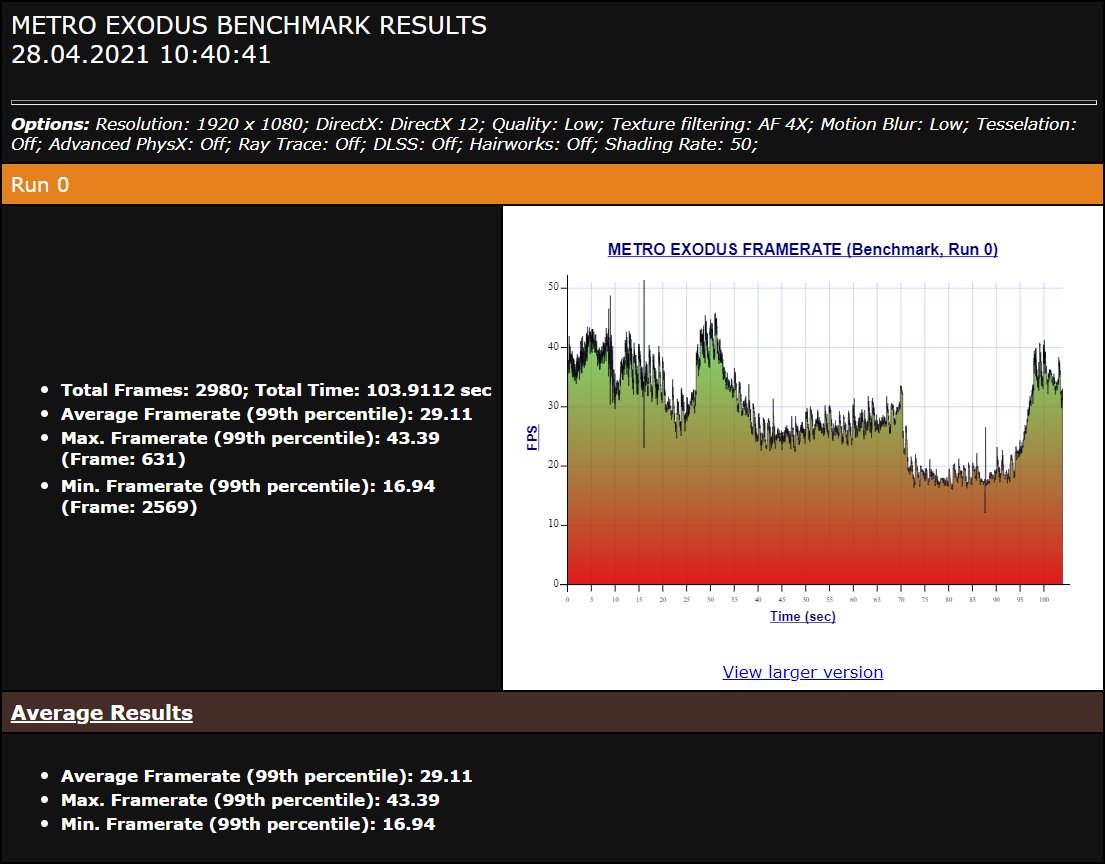
Task: Click the Run 0 header bar
Action: point(552,185)
